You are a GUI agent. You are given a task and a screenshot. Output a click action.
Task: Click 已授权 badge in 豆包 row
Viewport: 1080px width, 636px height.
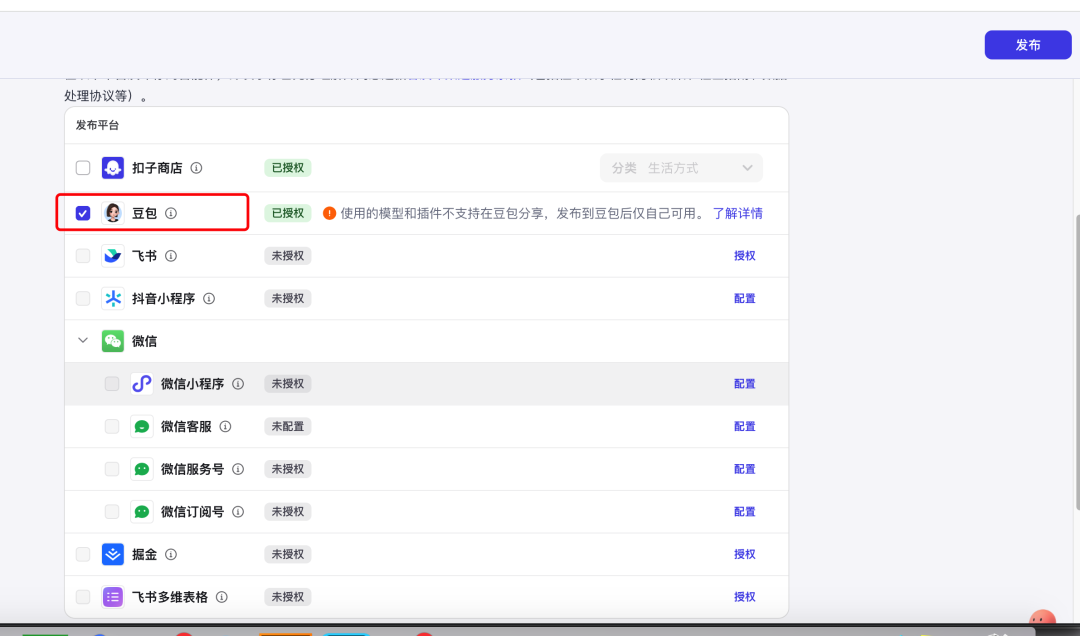click(x=288, y=213)
